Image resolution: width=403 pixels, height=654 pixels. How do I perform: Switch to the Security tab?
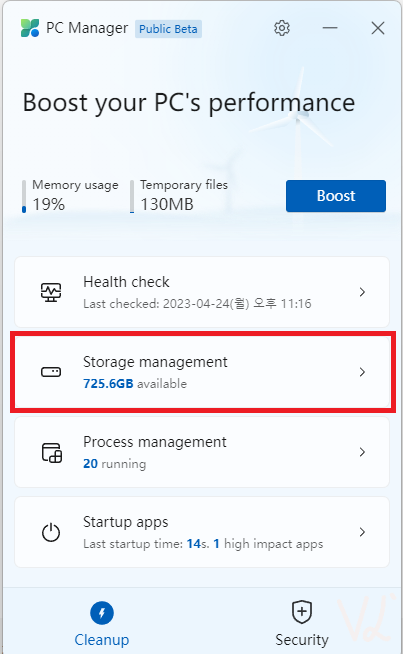(302, 623)
